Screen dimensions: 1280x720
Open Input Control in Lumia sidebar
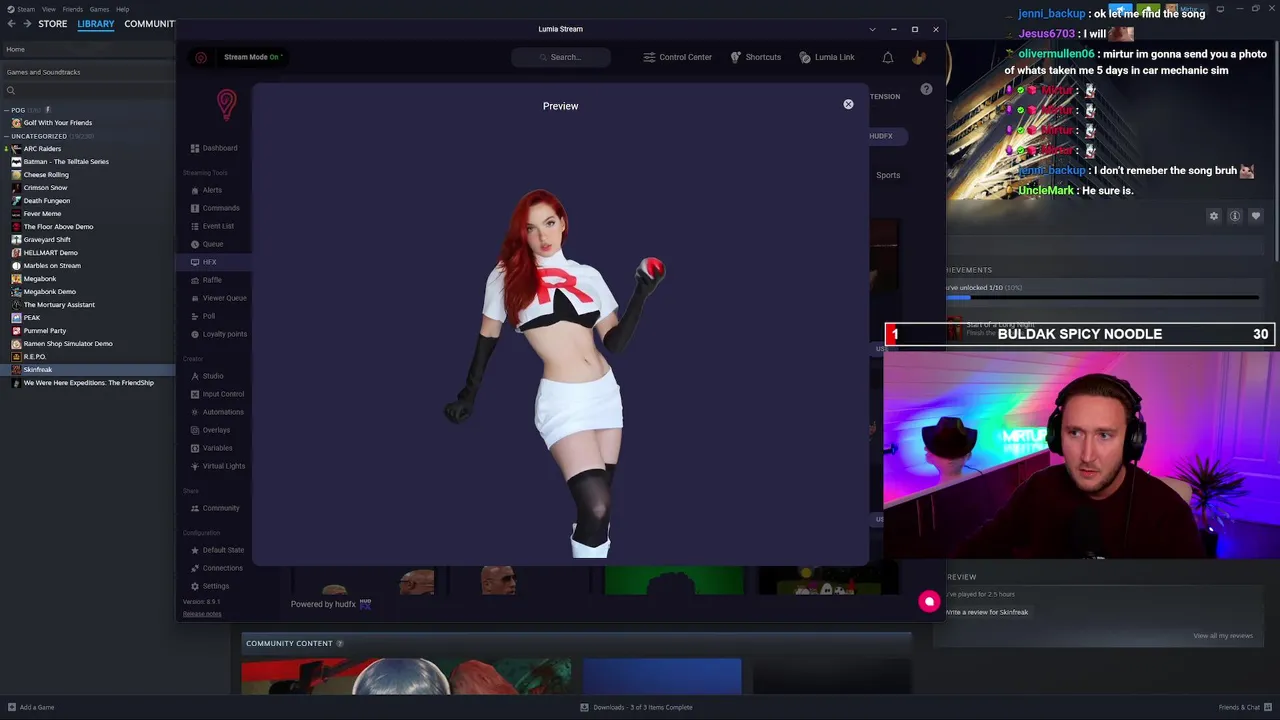tap(217, 394)
